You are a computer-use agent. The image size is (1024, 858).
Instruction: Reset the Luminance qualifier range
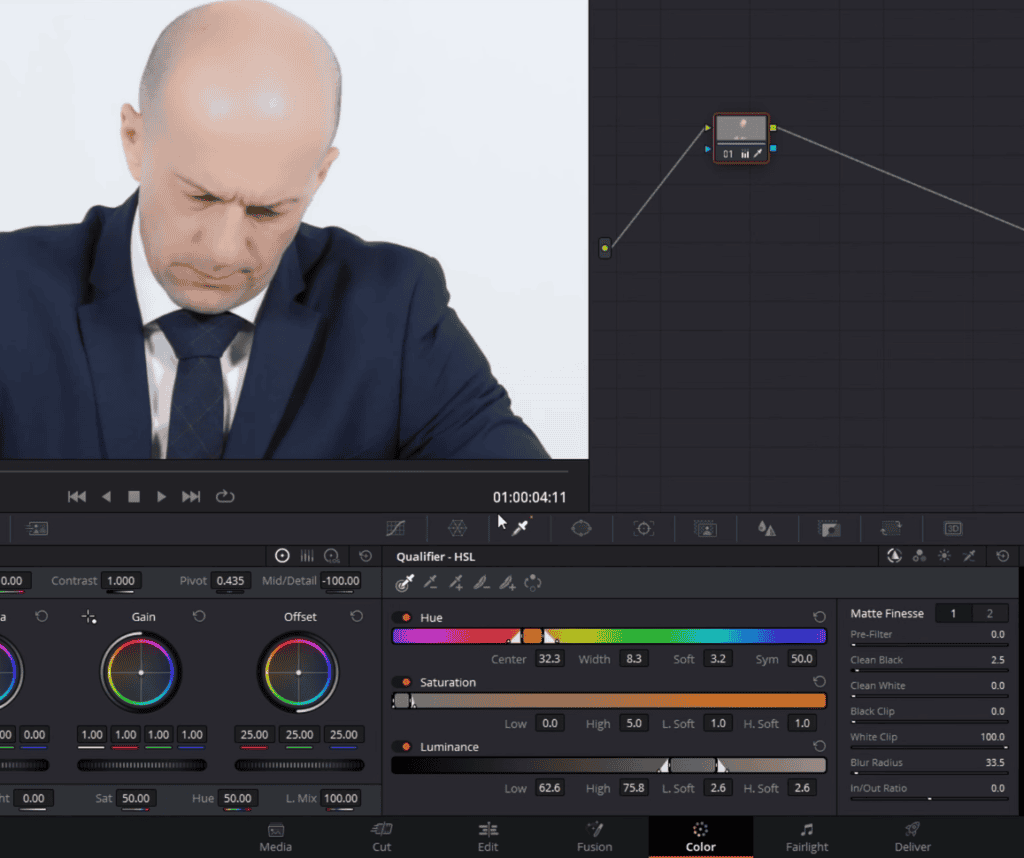pos(819,746)
